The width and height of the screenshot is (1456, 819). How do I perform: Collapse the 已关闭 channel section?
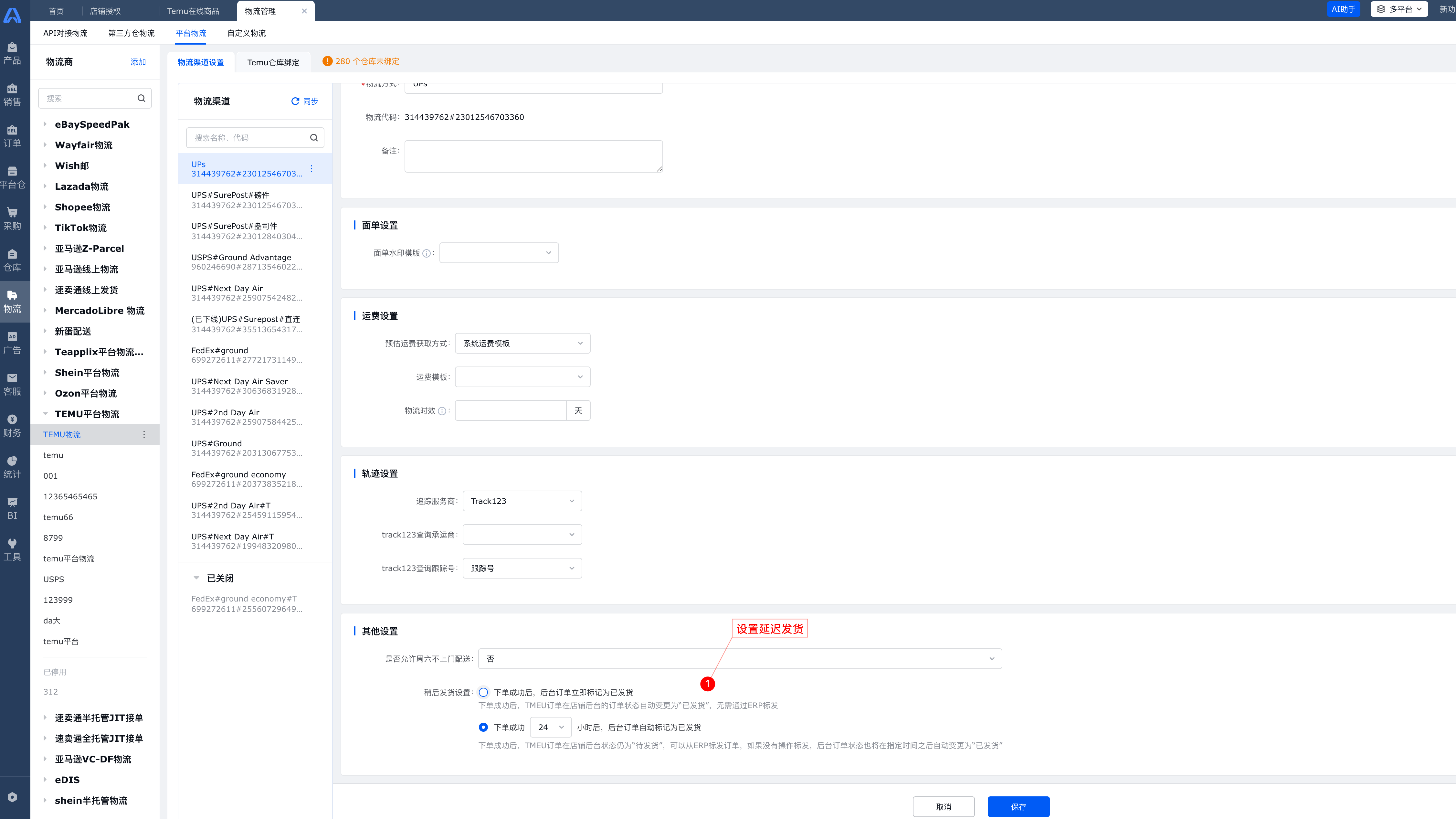click(x=197, y=578)
